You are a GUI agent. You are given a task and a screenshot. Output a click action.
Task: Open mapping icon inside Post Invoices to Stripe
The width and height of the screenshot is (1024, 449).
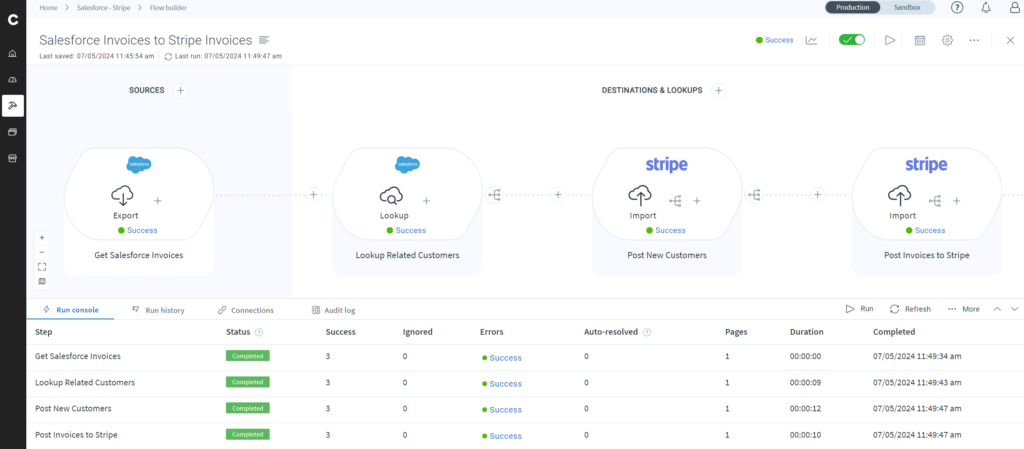click(x=935, y=202)
